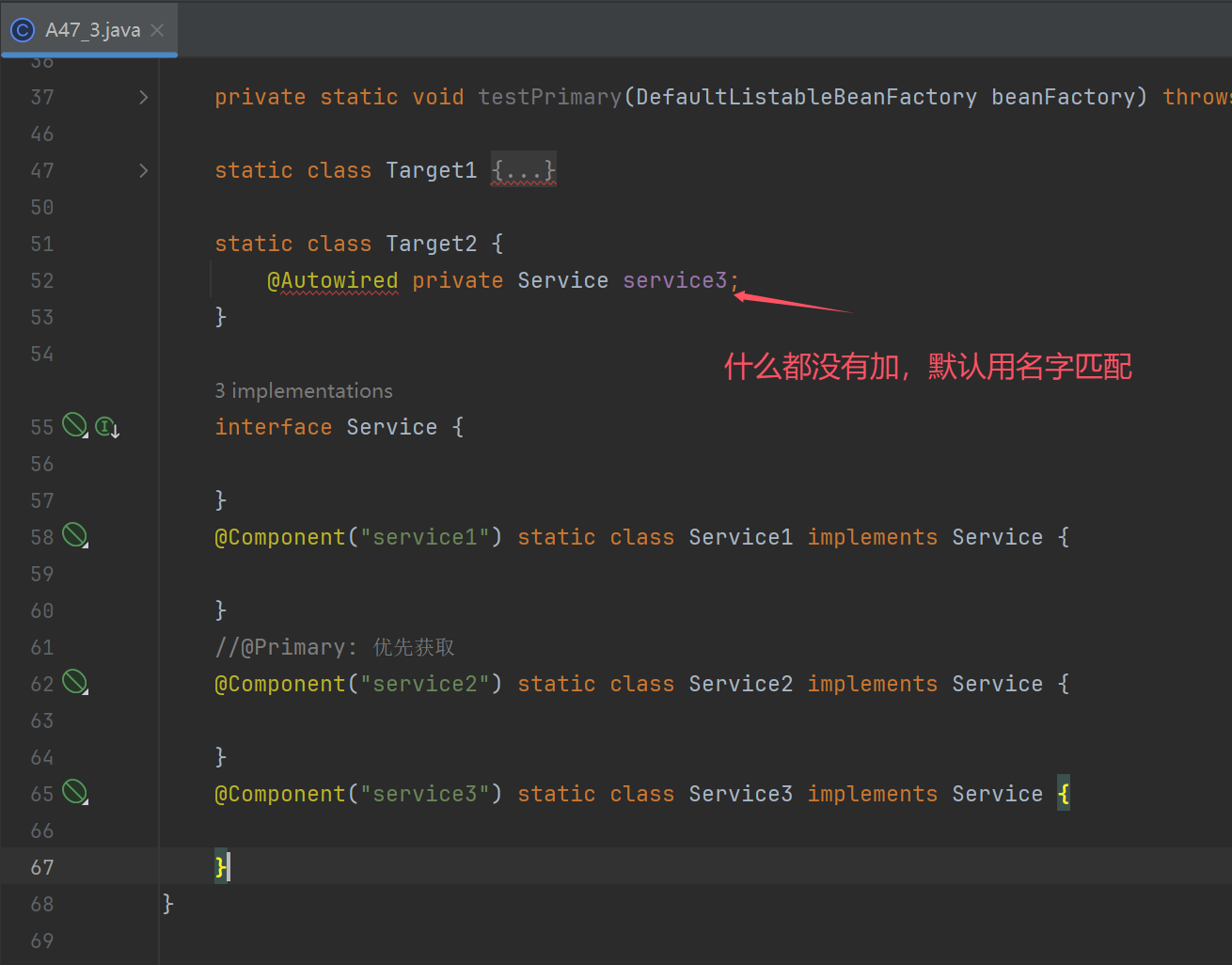Image resolution: width=1232 pixels, height=965 pixels.
Task: Click line number 67 in the gutter
Action: pos(42,867)
